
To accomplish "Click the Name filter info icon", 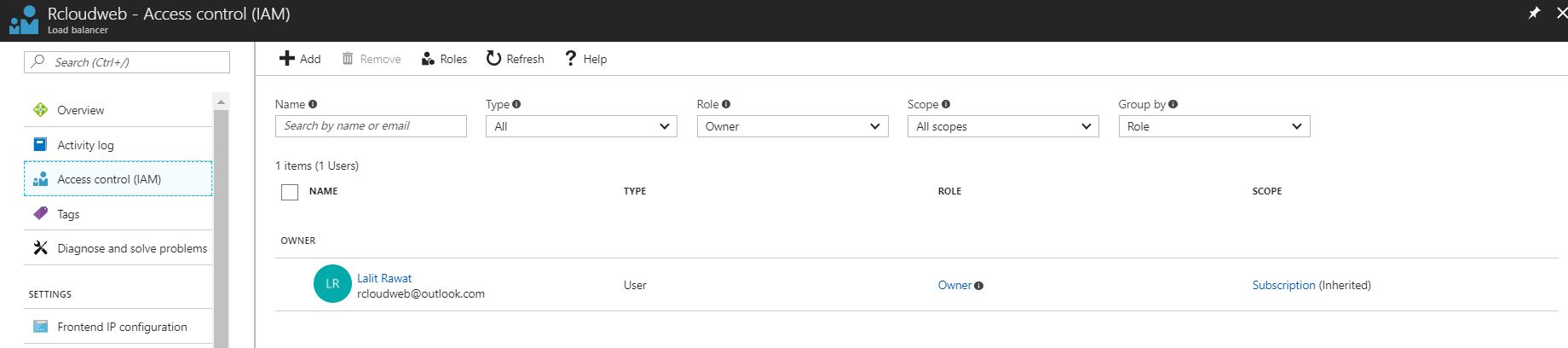I will point(313,104).
